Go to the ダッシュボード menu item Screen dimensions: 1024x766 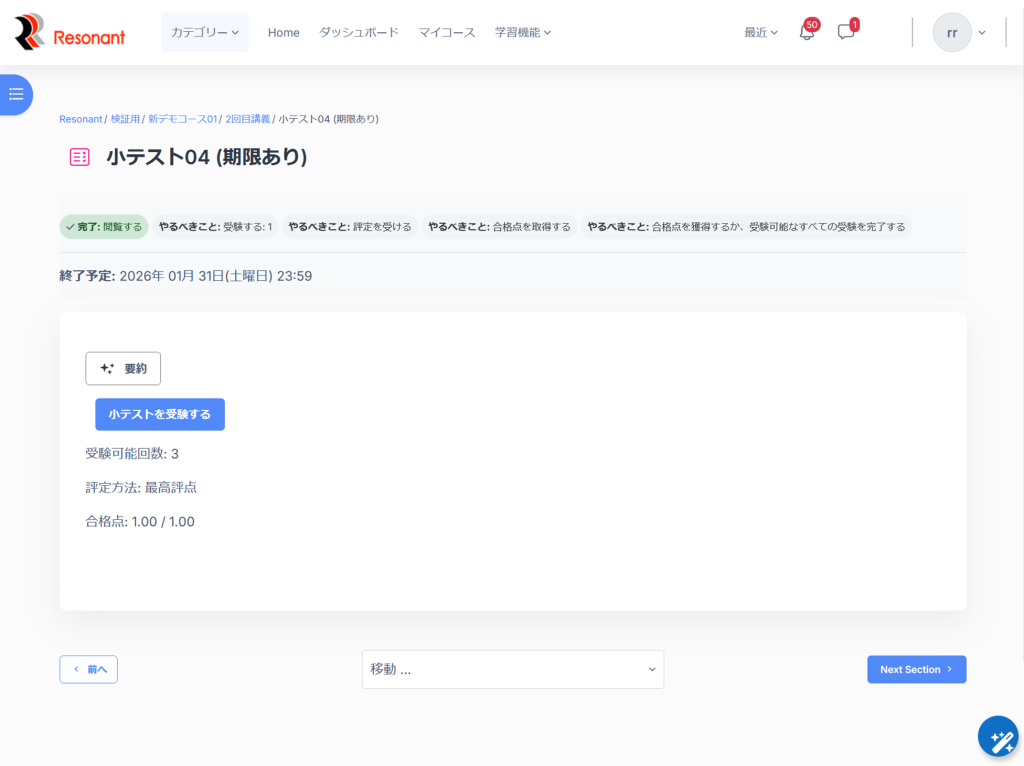(359, 32)
